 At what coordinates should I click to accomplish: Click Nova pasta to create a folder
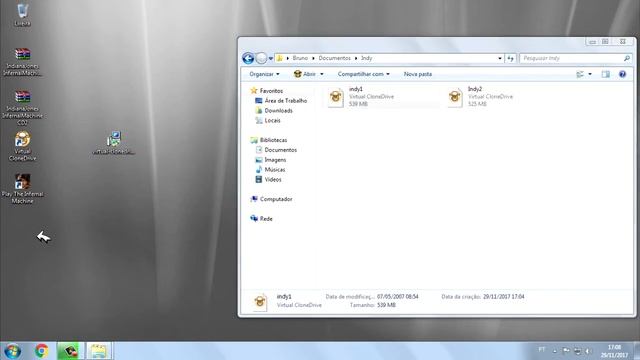tap(418, 74)
